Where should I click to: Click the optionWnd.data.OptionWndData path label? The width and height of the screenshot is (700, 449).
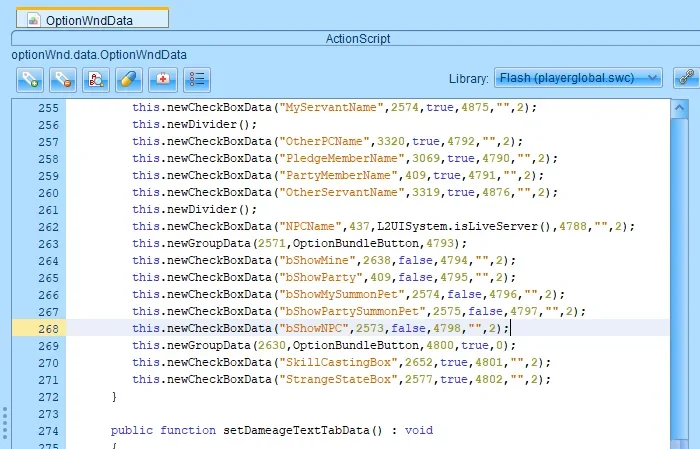(99, 55)
